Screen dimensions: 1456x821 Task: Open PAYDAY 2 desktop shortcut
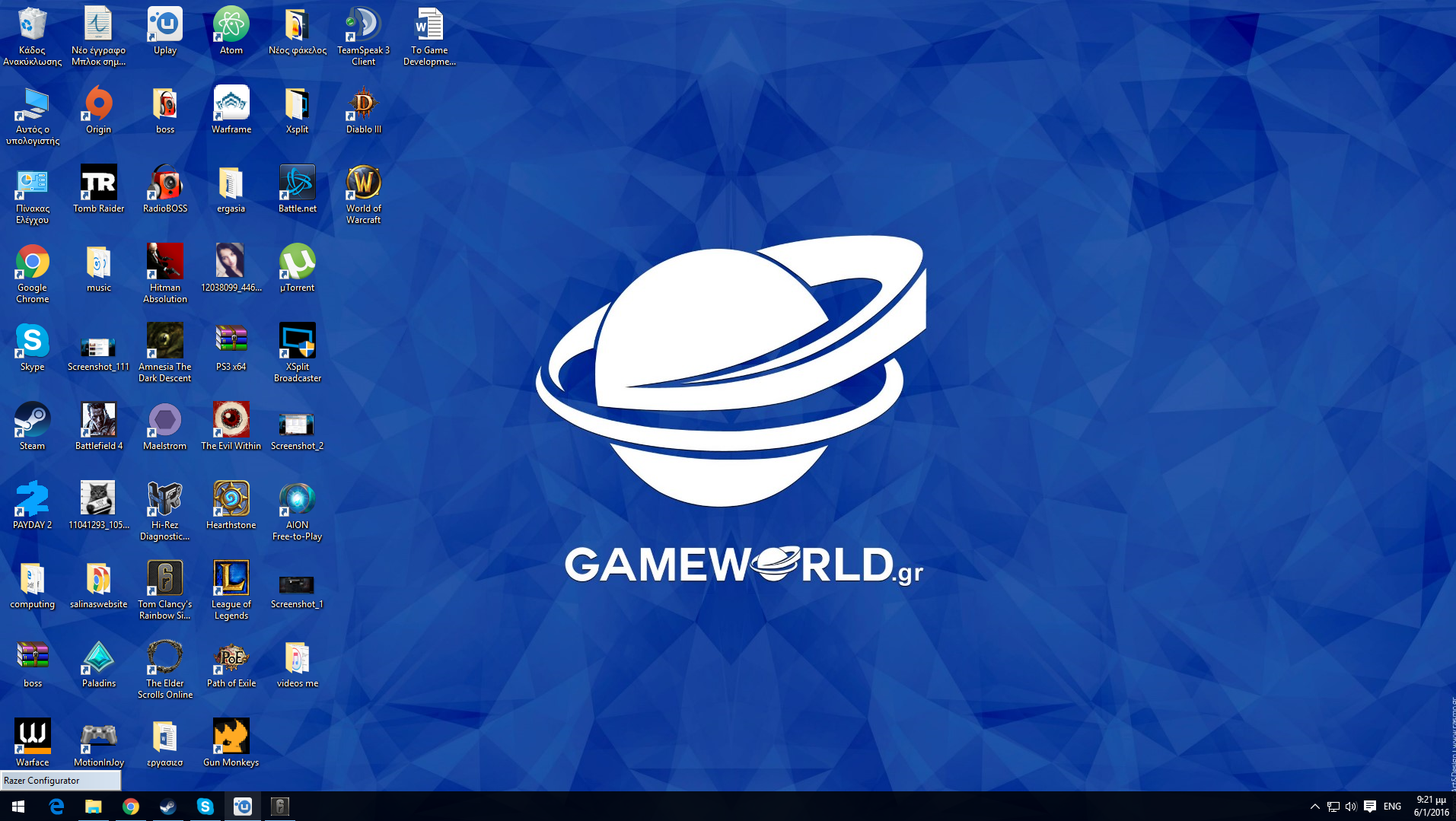32,505
